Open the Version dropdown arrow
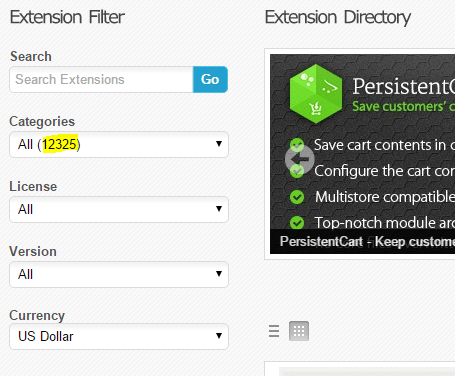The width and height of the screenshot is (455, 376). pos(219,274)
